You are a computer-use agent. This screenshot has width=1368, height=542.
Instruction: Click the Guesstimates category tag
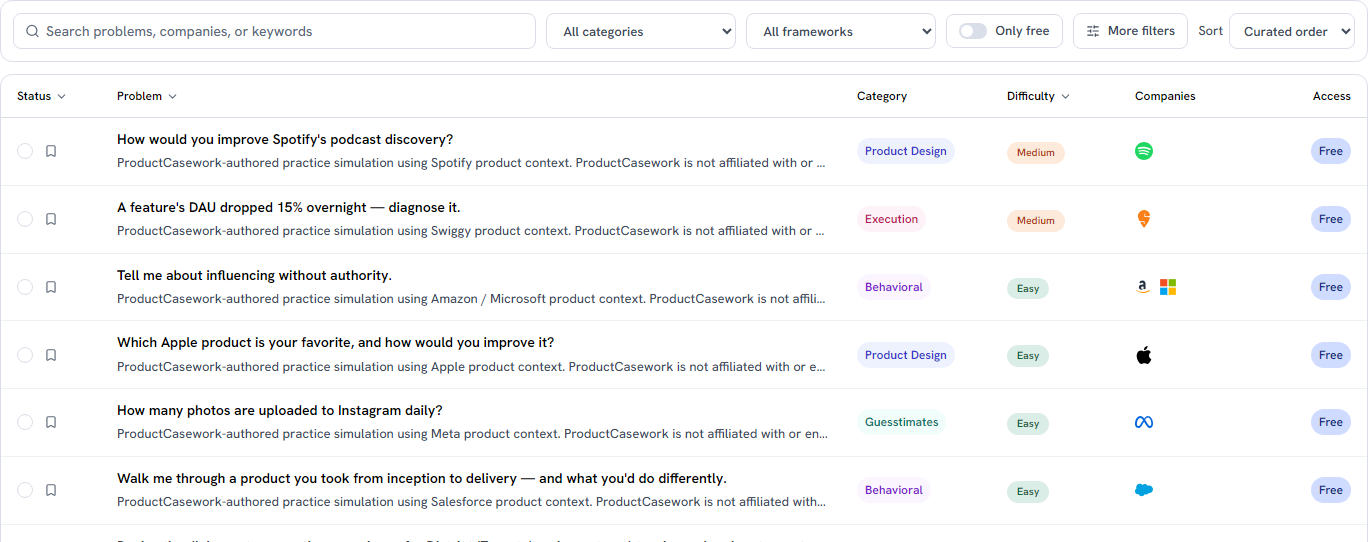point(902,422)
